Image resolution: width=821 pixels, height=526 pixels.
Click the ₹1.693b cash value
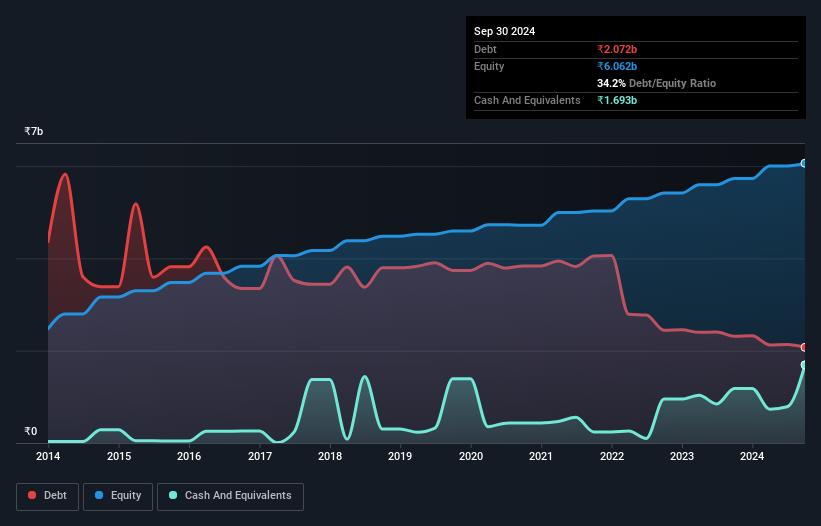tap(617, 100)
